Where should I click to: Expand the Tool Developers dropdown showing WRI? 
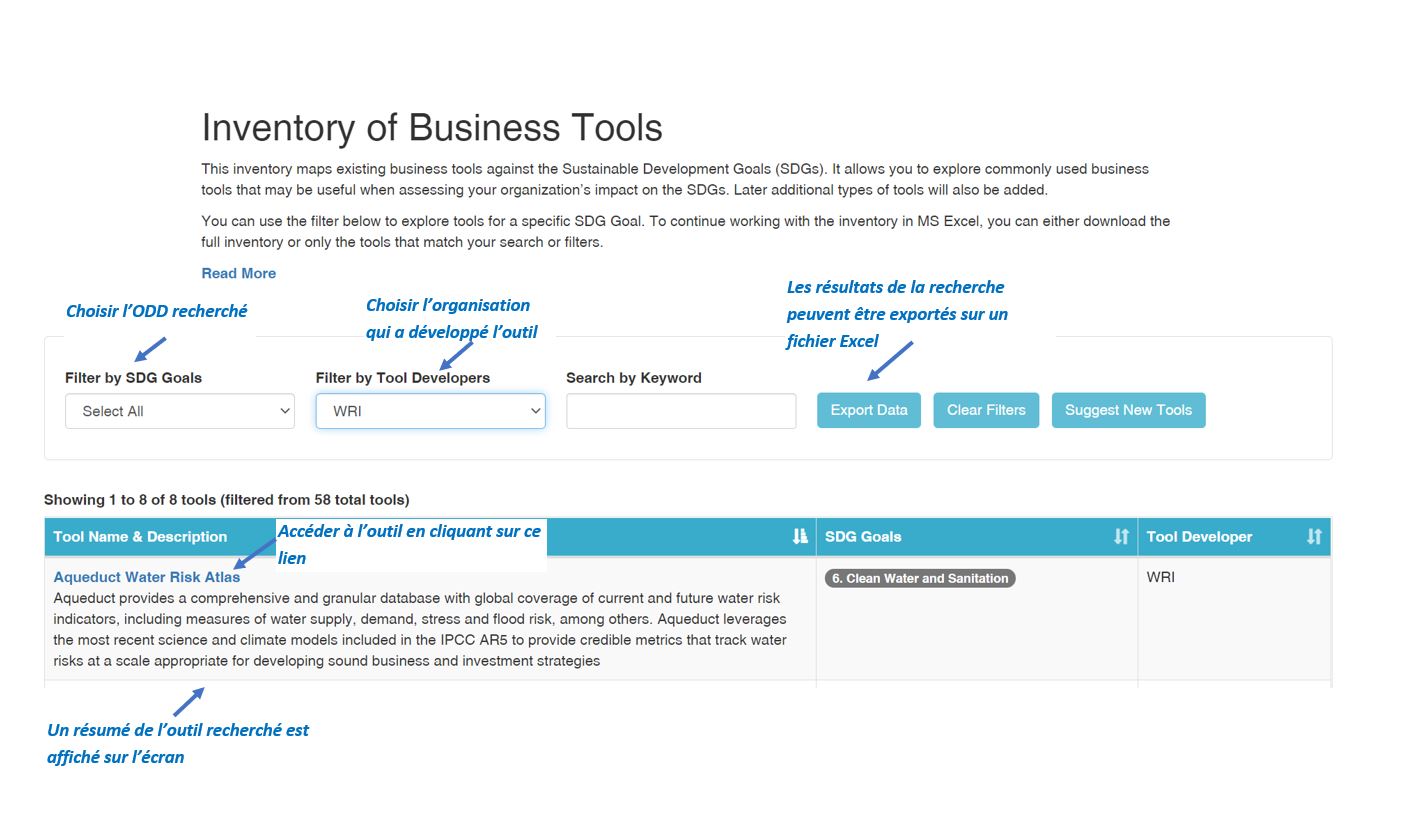(430, 411)
